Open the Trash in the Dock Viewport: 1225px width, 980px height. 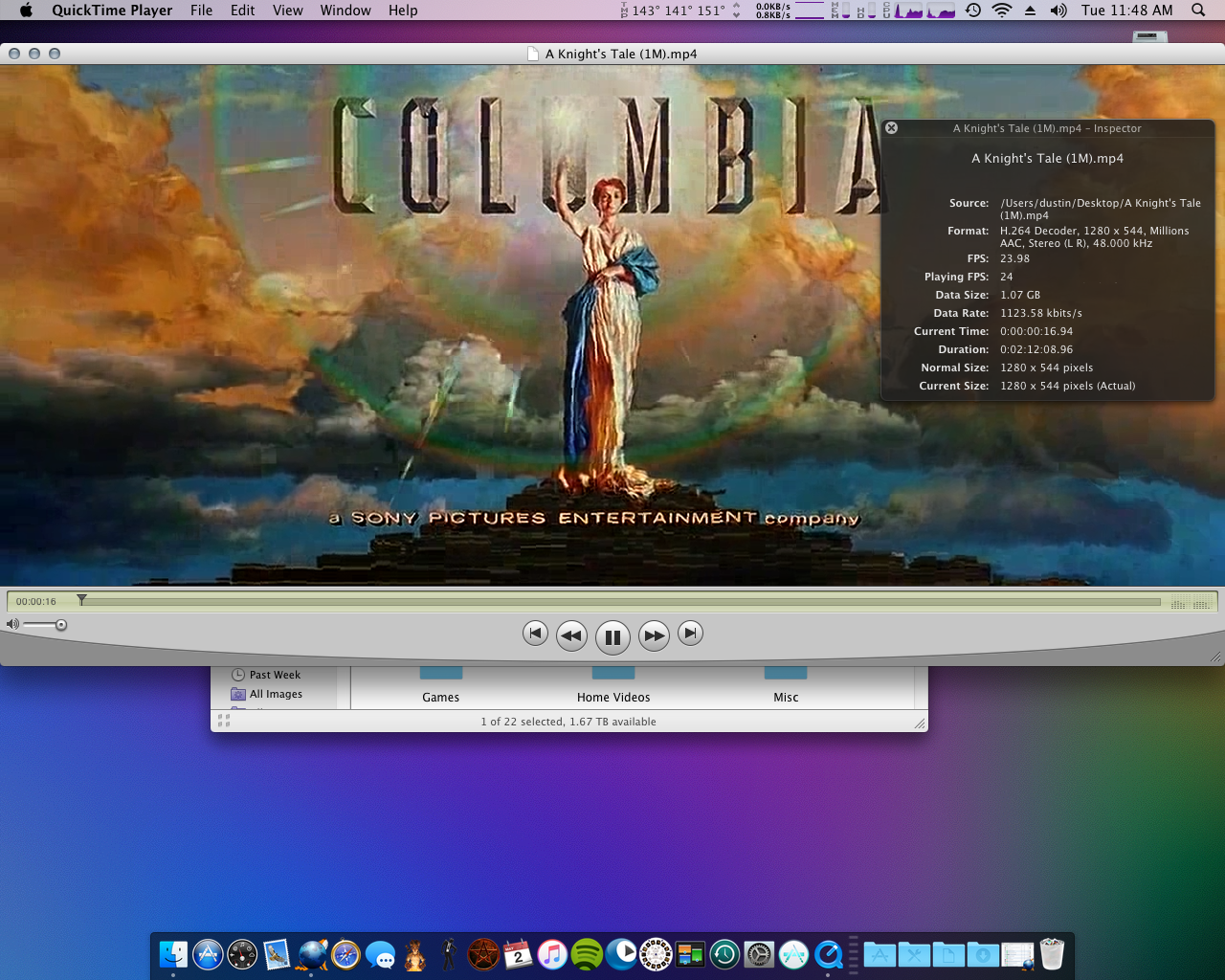[1052, 954]
